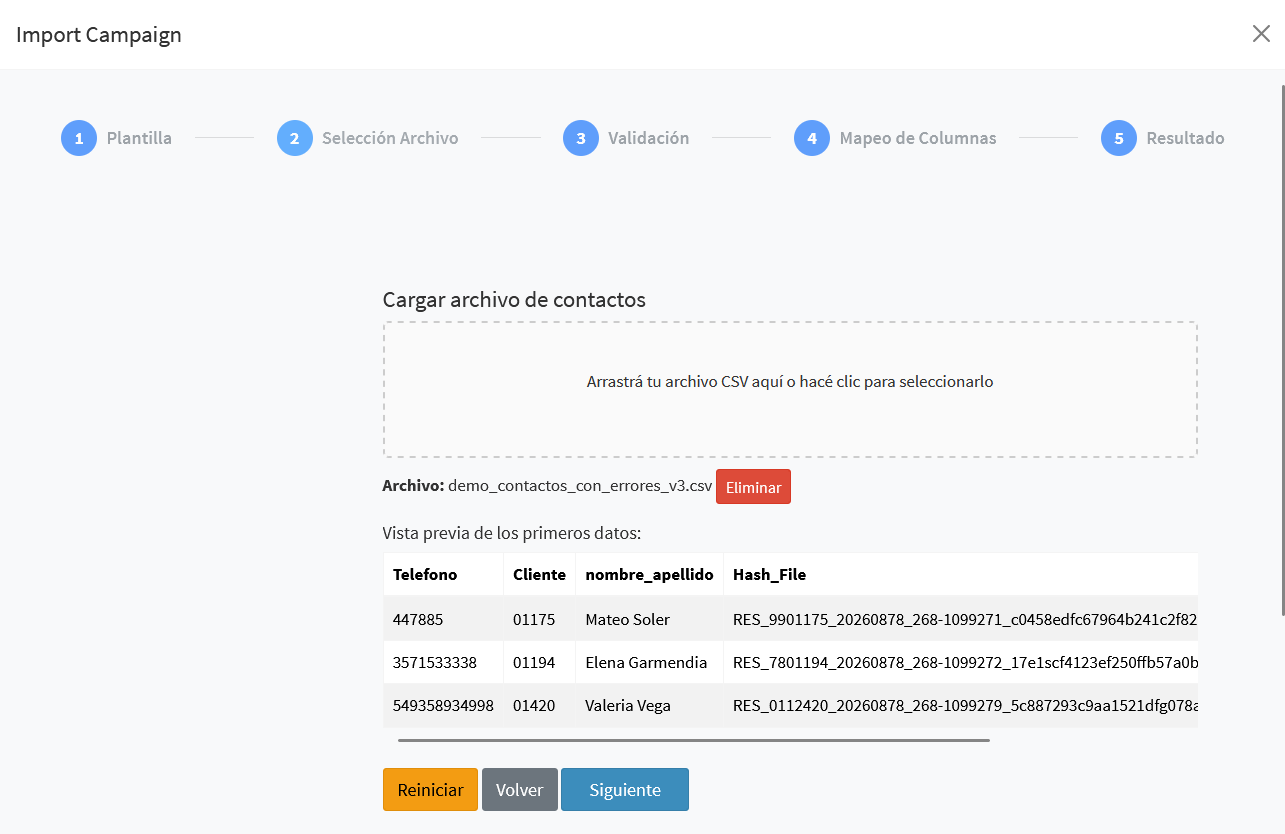Go to step 3 Validación
1285x834 pixels.
click(626, 138)
